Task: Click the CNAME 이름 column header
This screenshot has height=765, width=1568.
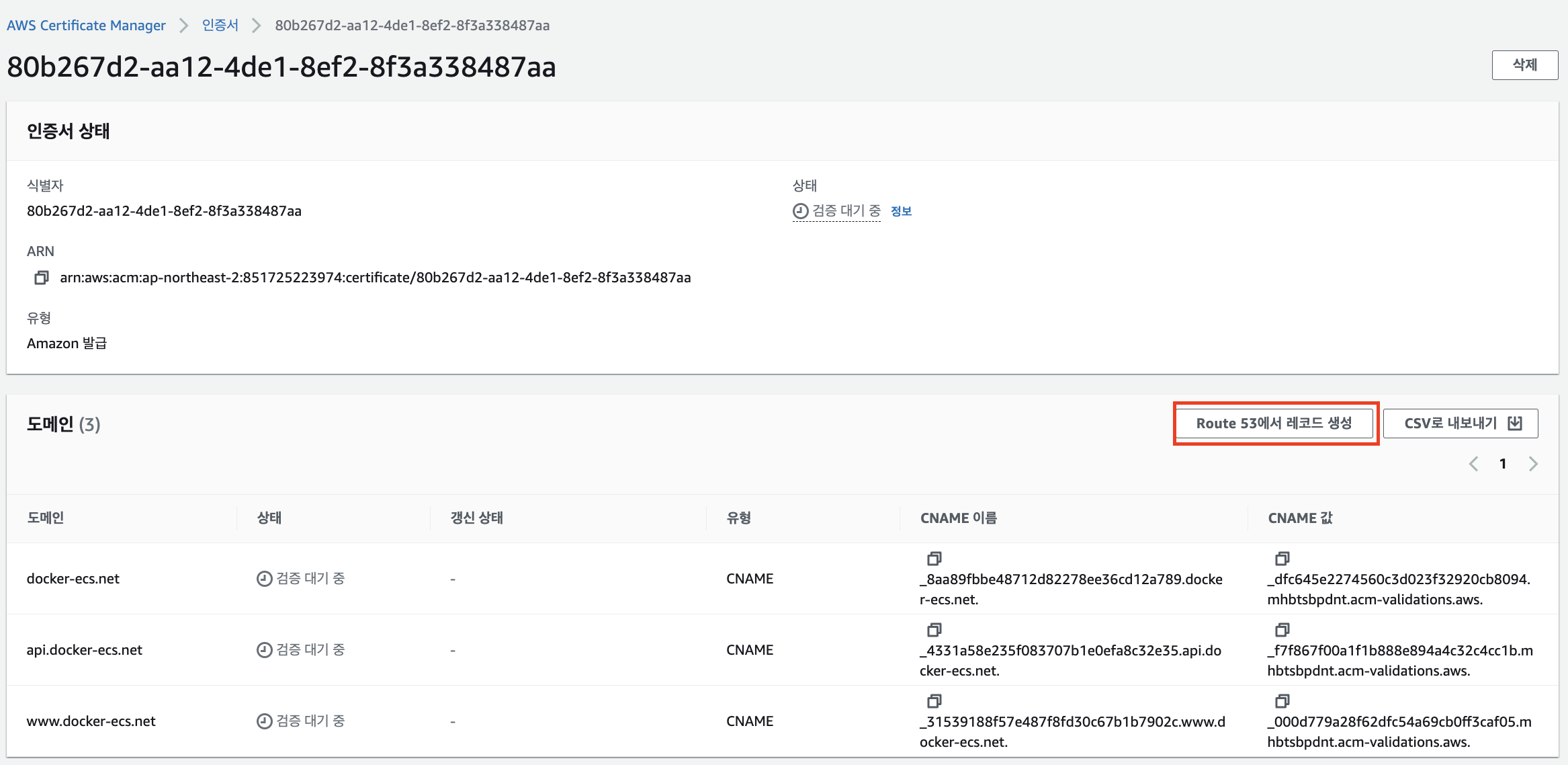Action: (x=959, y=518)
